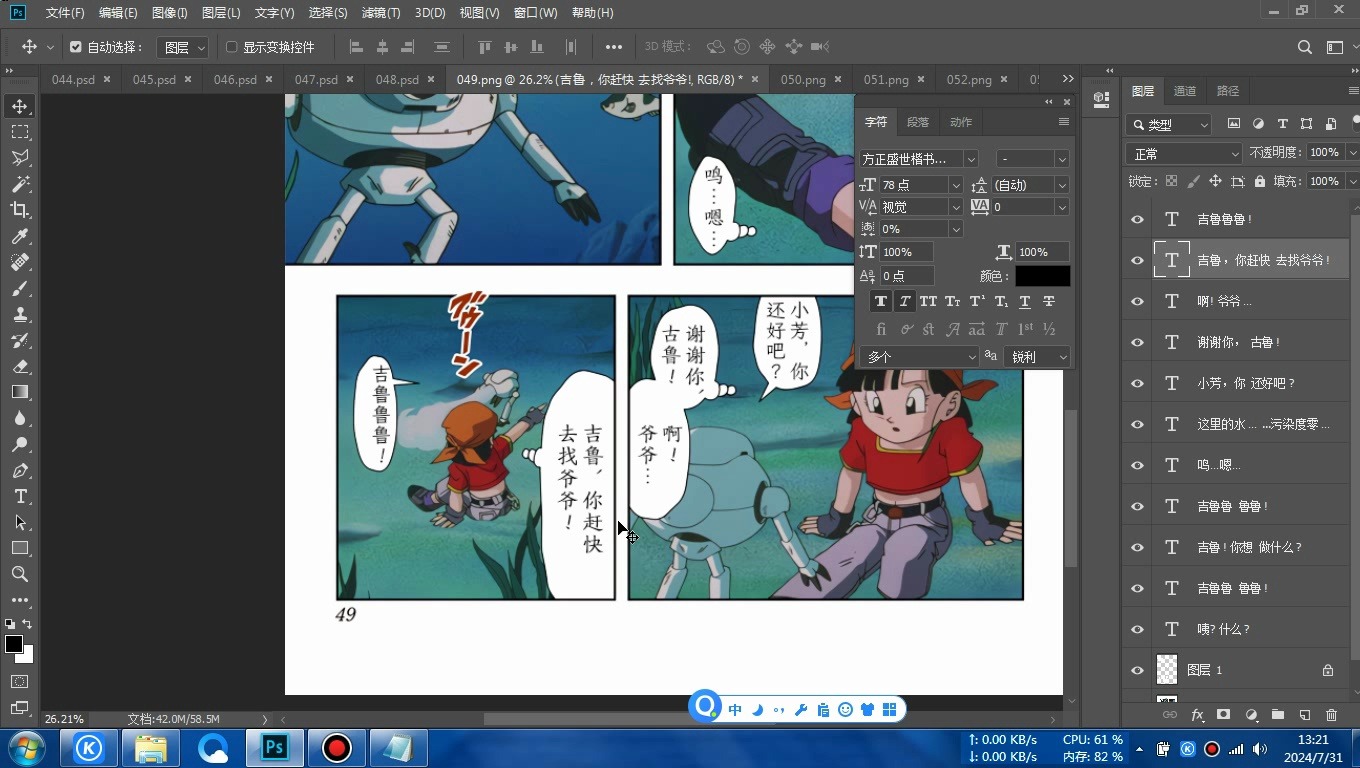Select the Horizontal Type tool
1360x768 pixels.
point(20,496)
